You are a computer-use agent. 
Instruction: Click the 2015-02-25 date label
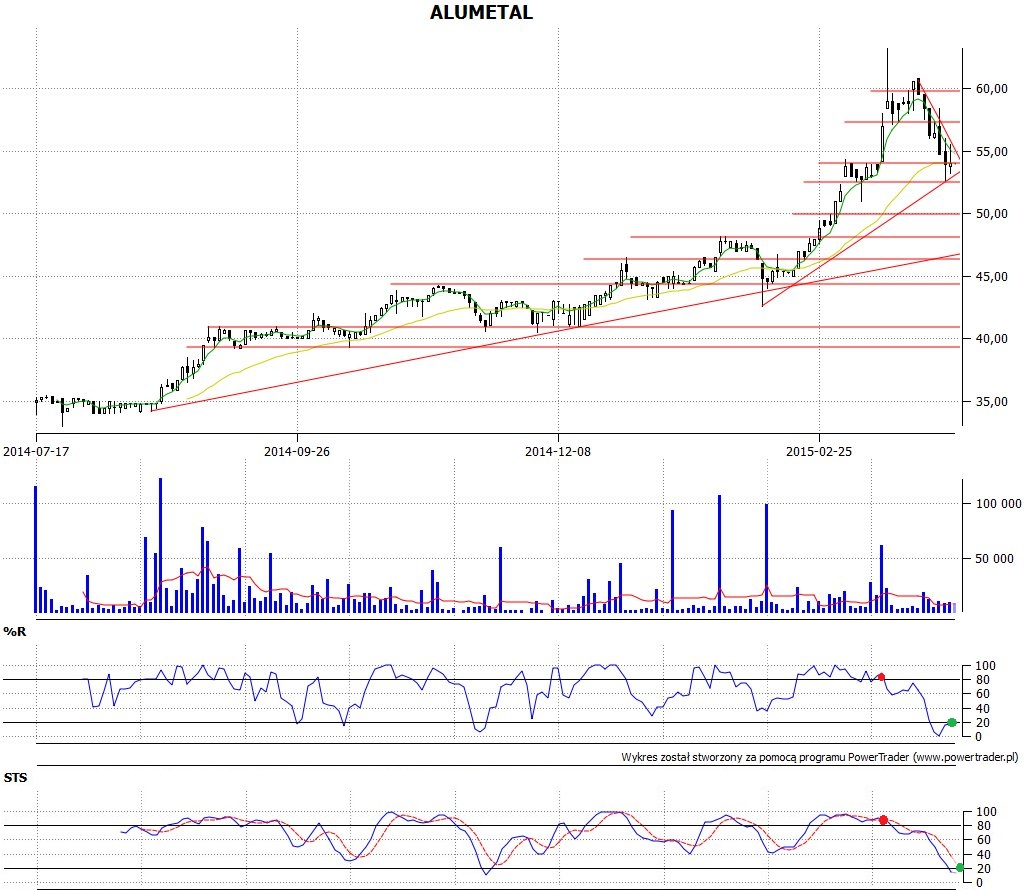pyautogui.click(x=819, y=451)
